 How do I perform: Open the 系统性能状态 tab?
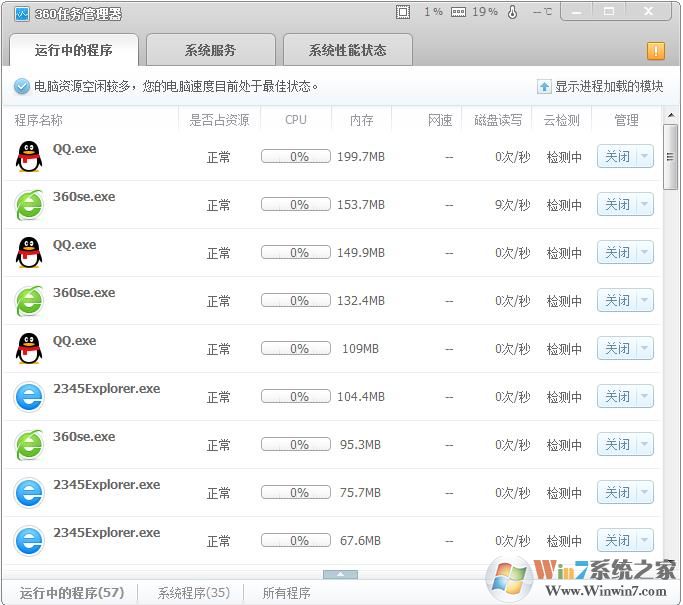tap(347, 50)
